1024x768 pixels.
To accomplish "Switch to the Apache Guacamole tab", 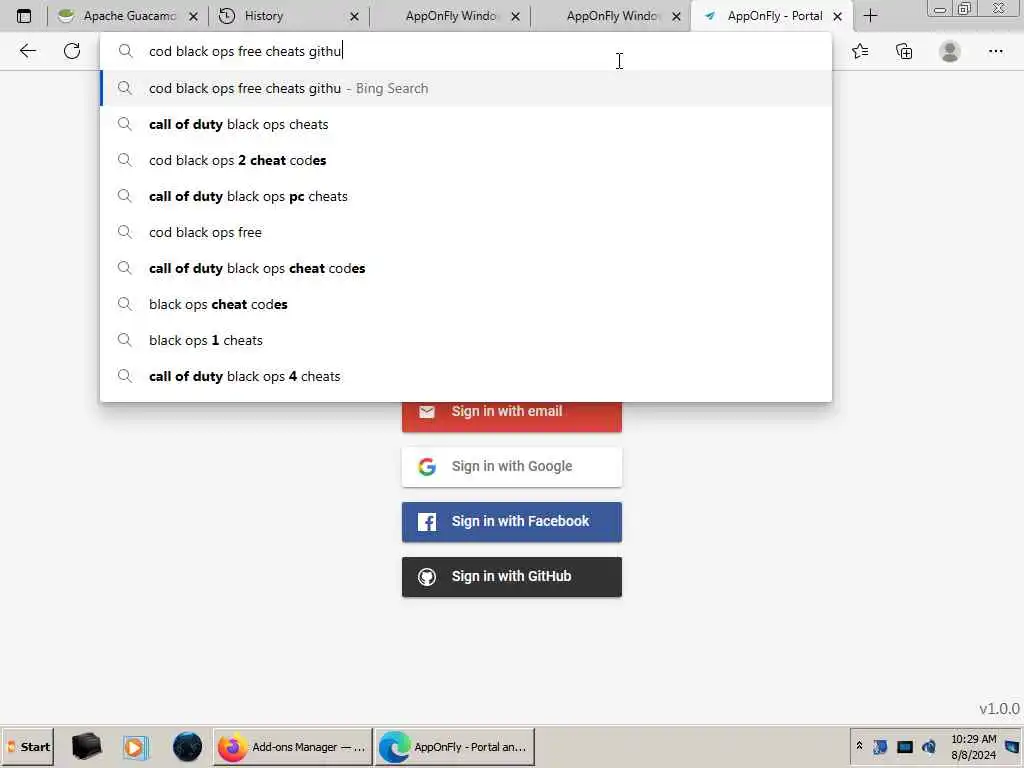I will click(x=127, y=16).
